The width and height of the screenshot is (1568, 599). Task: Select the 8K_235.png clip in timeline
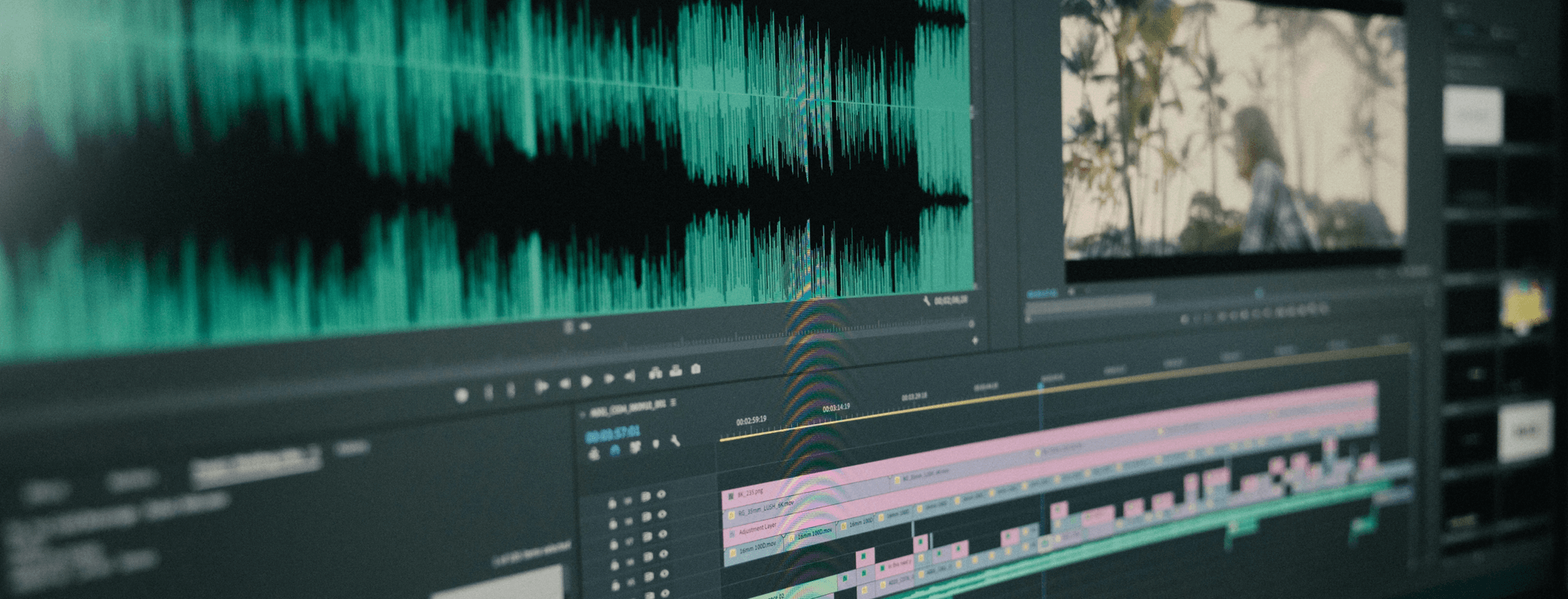pyautogui.click(x=751, y=494)
